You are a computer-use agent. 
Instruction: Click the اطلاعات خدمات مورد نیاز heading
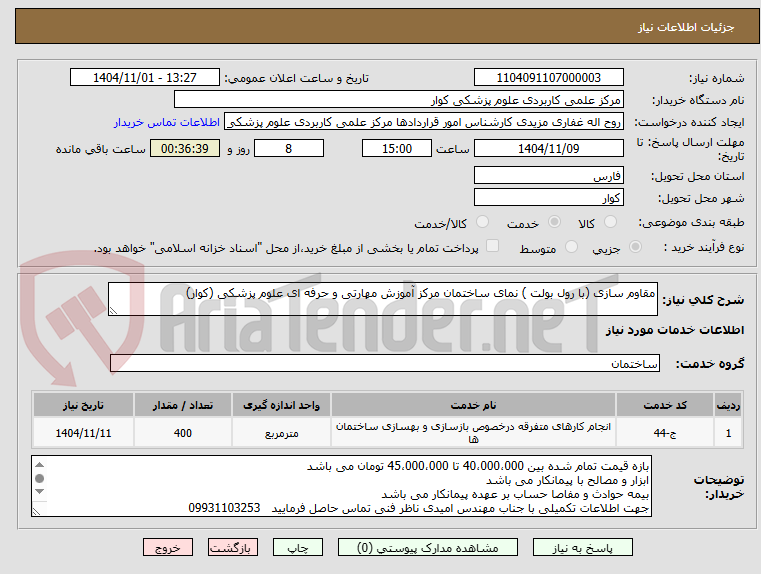[x=675, y=330]
